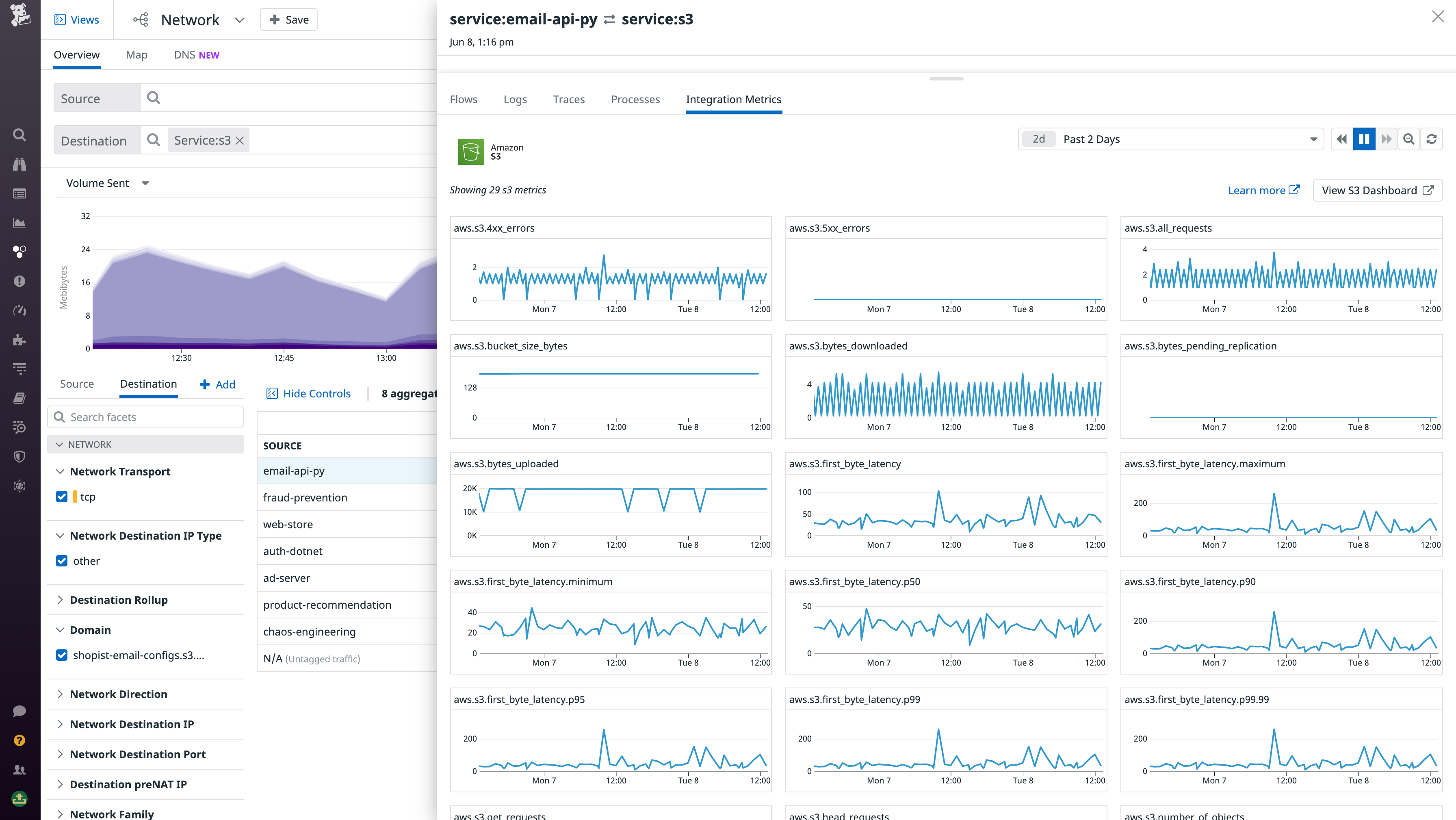The height and width of the screenshot is (820, 1456).
Task: Open the View S3 Dashboard link
Action: [x=1377, y=190]
